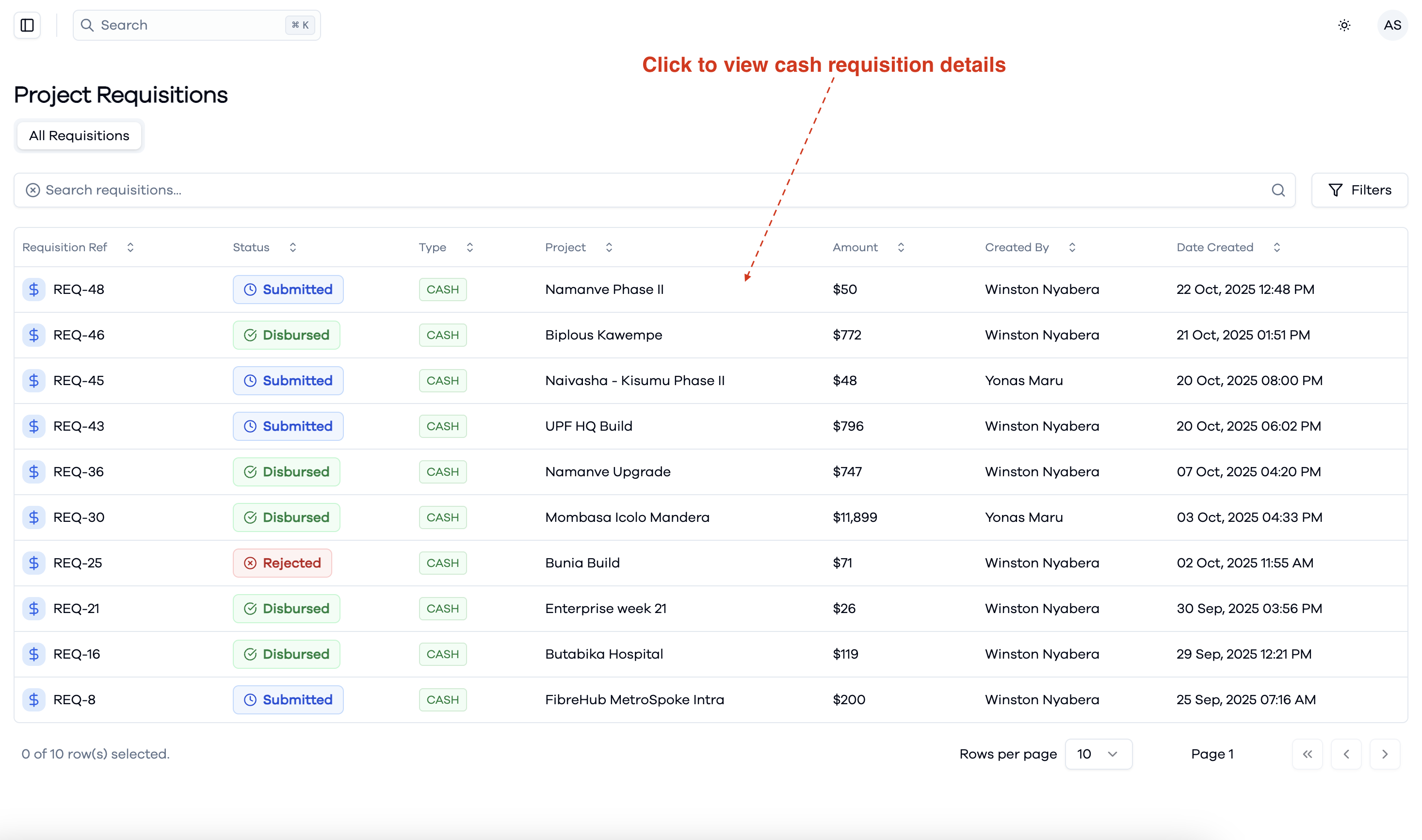Click the Rejected badge for REQ-25

pyautogui.click(x=282, y=563)
